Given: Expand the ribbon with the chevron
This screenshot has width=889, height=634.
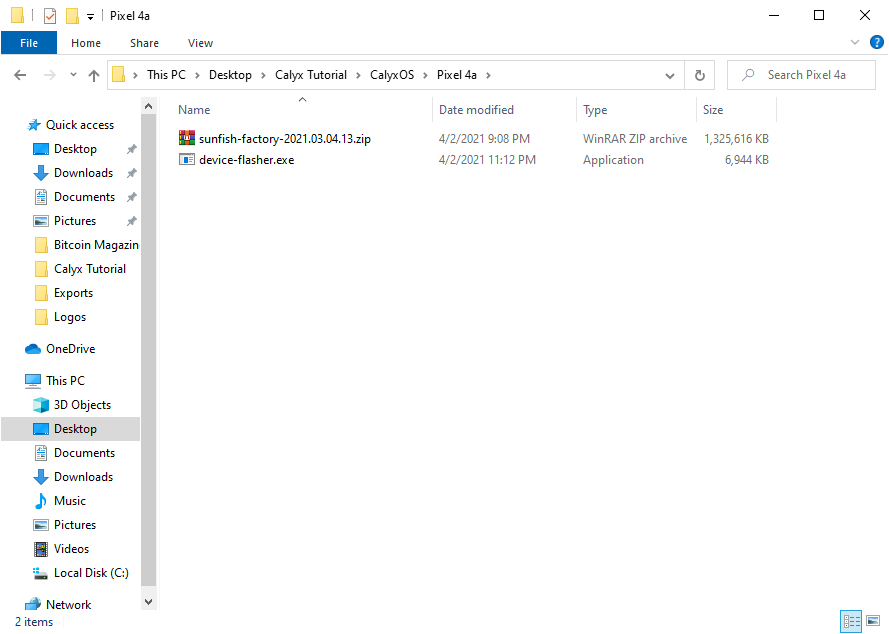Looking at the screenshot, I should point(854,43).
